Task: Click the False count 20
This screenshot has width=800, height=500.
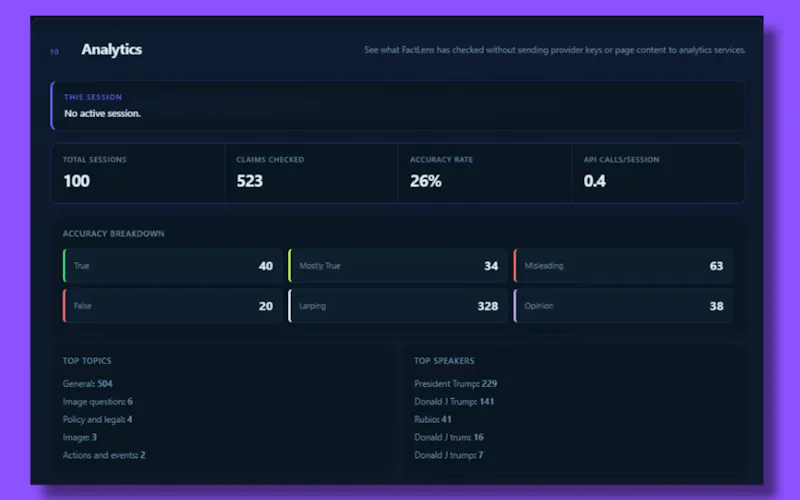Action: point(265,306)
